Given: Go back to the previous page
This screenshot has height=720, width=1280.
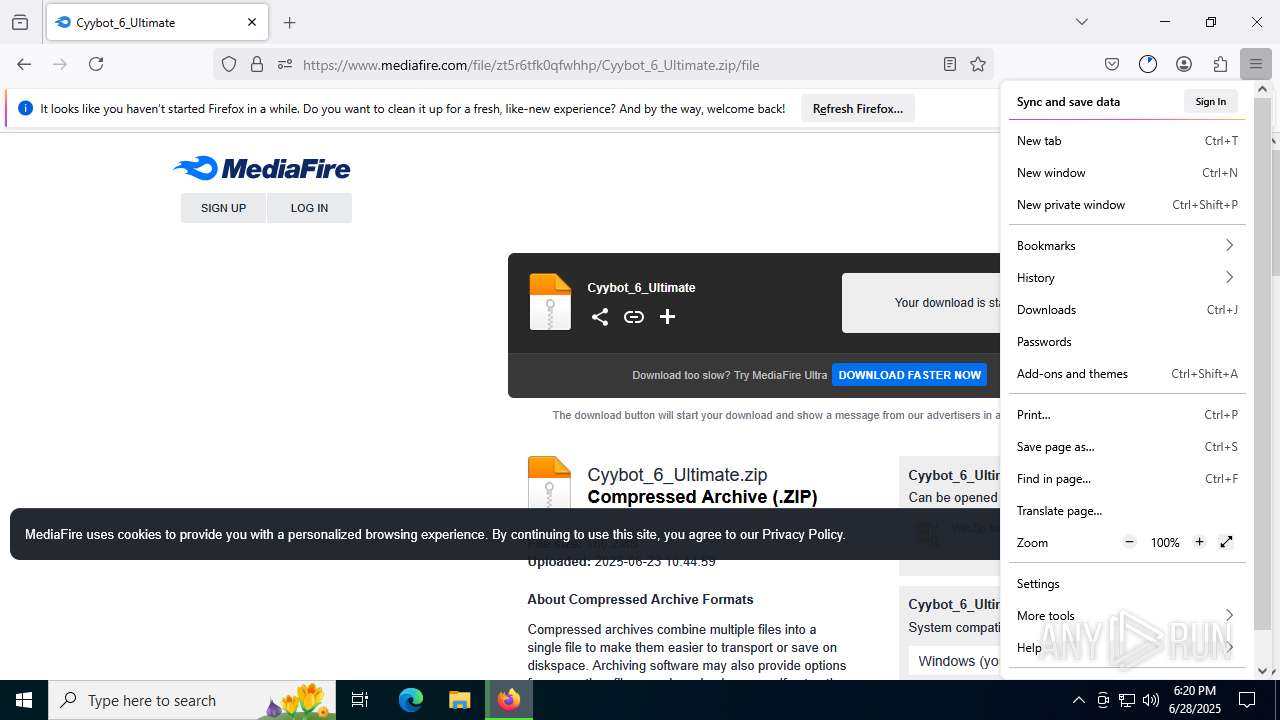Looking at the screenshot, I should click(x=24, y=64).
